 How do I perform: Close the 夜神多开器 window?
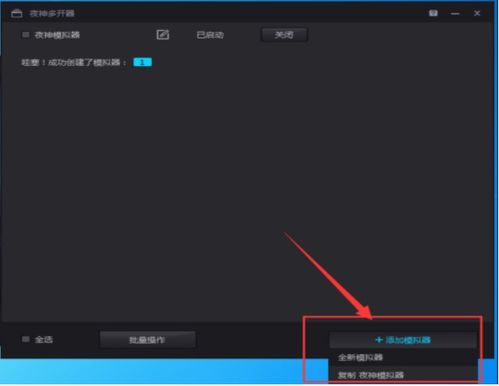[x=477, y=13]
